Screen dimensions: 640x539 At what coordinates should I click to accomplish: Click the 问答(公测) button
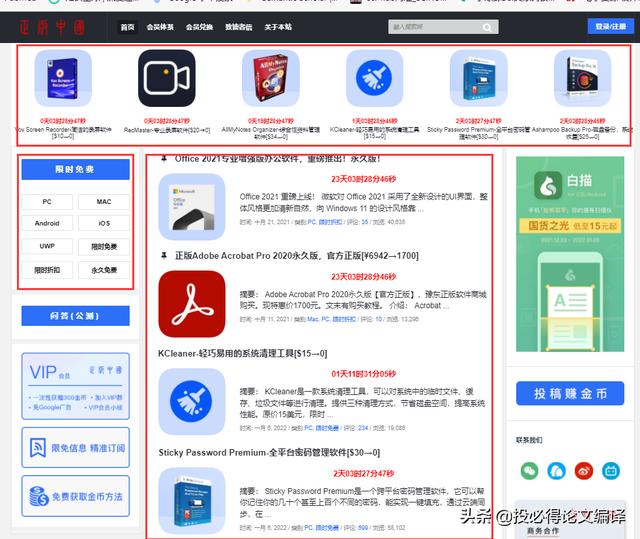coord(75,316)
